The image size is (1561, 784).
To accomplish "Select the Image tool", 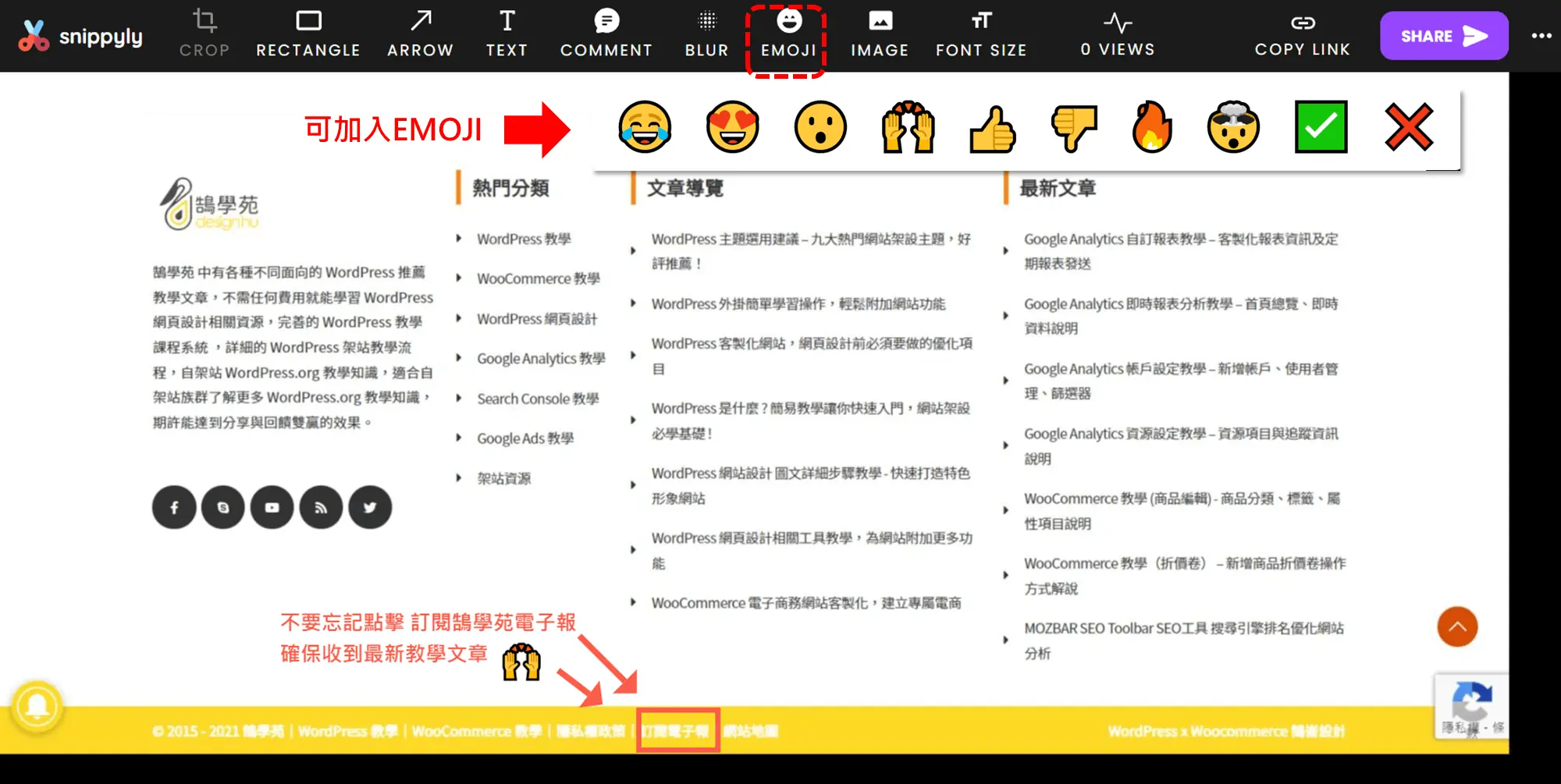I will tap(880, 34).
